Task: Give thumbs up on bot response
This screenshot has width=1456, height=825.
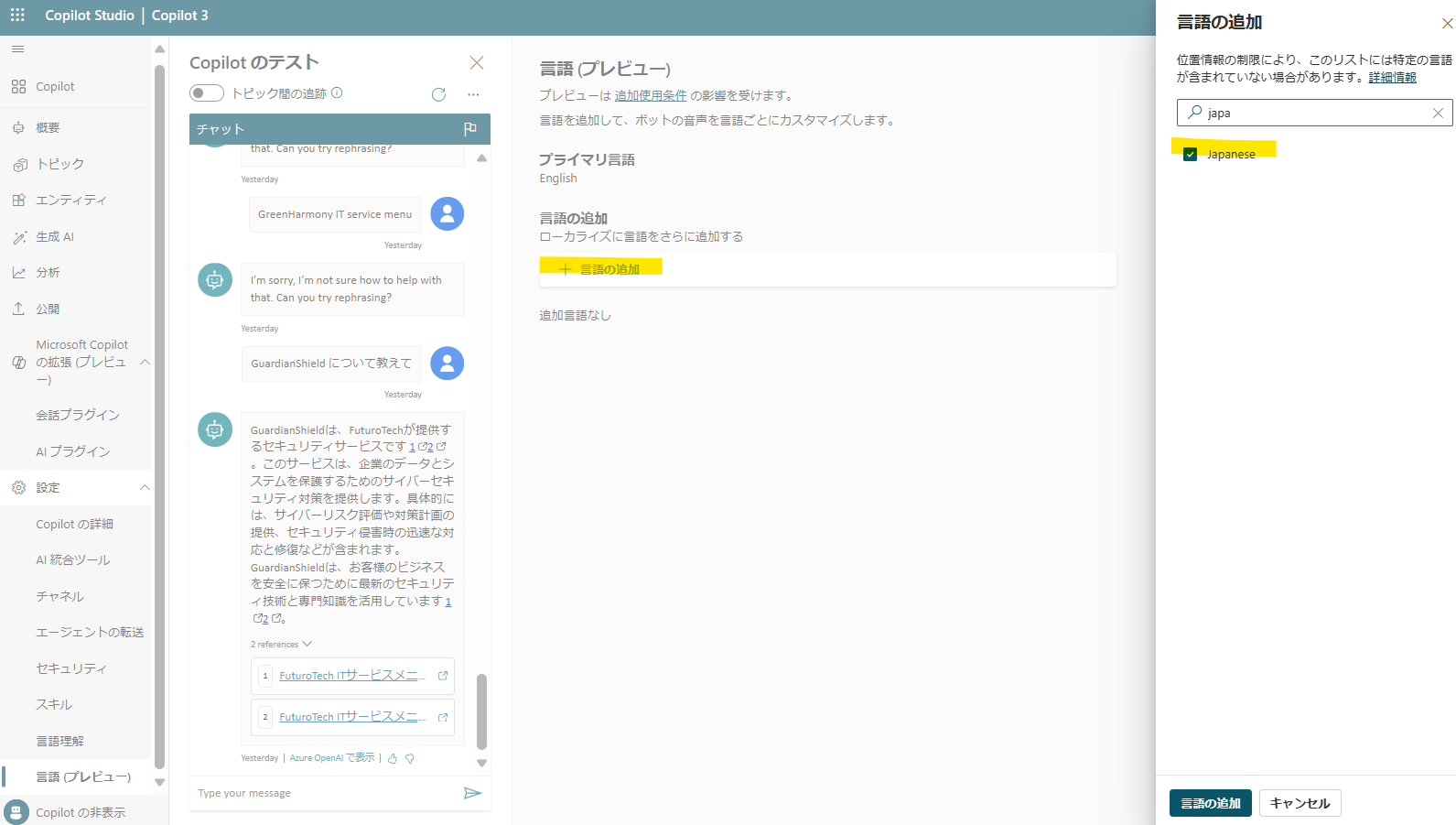Action: [x=393, y=758]
